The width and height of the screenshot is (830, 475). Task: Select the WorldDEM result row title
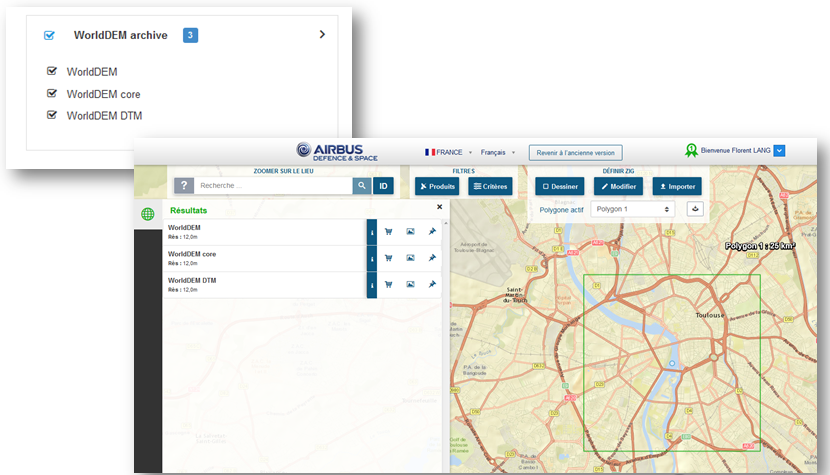click(184, 228)
